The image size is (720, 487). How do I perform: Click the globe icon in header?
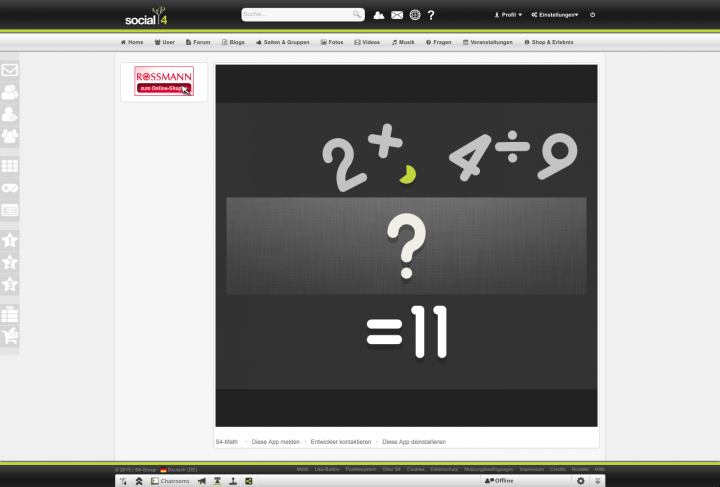(415, 15)
